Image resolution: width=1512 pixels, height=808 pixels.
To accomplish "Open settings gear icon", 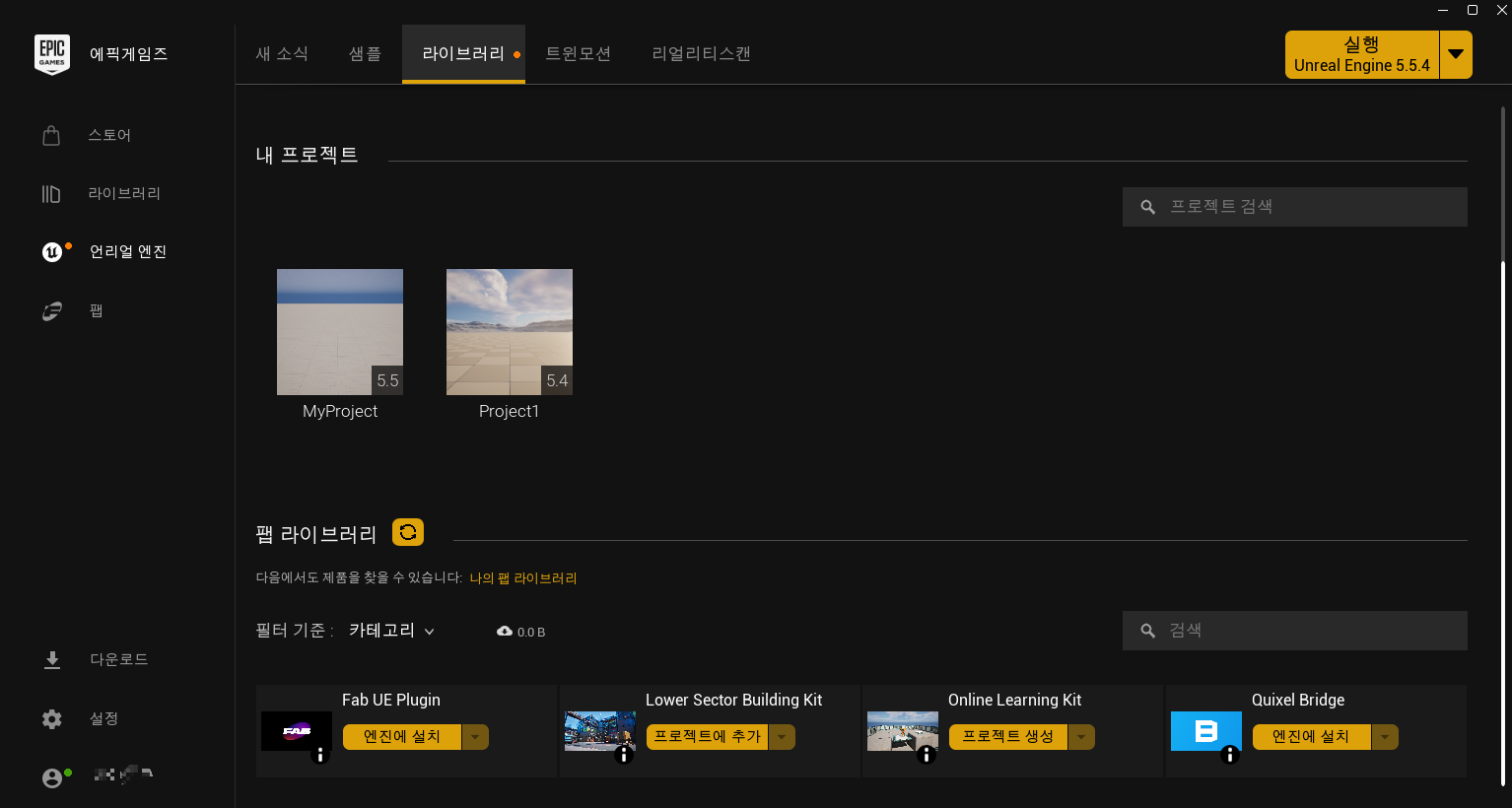I will 52,719.
